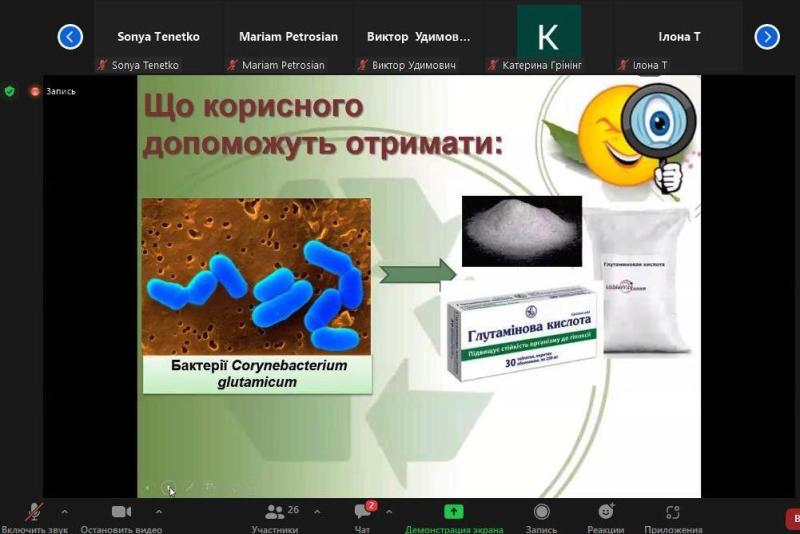The width and height of the screenshot is (800, 534).
Task: Click the Запись recording status label
Action: [61, 91]
